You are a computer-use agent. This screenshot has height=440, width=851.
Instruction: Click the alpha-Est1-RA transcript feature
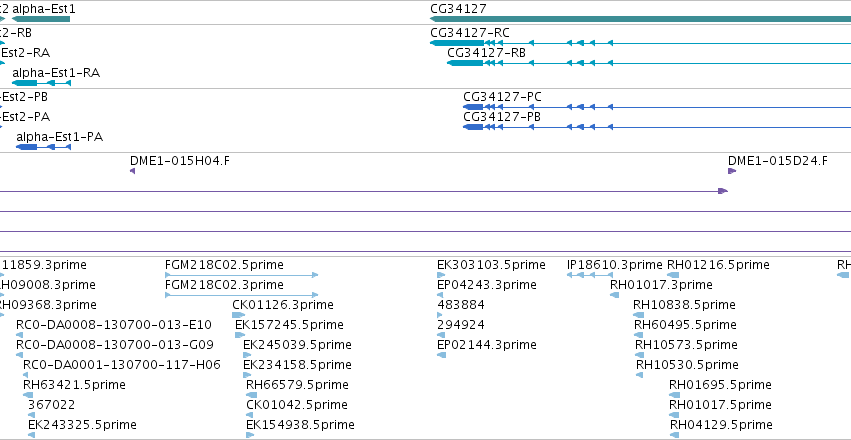point(42,83)
